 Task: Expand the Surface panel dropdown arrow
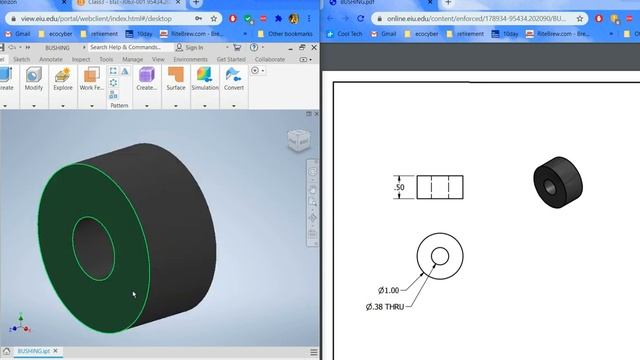click(176, 106)
